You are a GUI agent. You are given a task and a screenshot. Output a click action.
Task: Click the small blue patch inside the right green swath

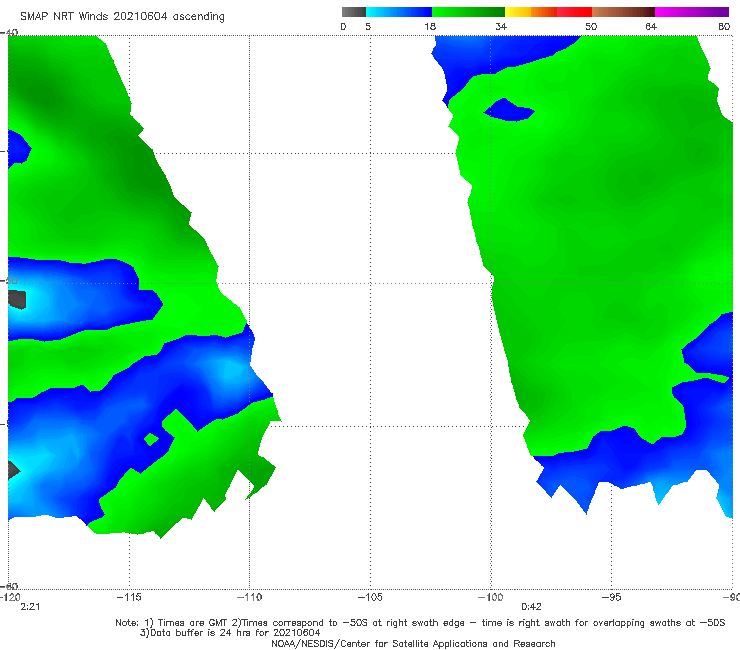509,110
